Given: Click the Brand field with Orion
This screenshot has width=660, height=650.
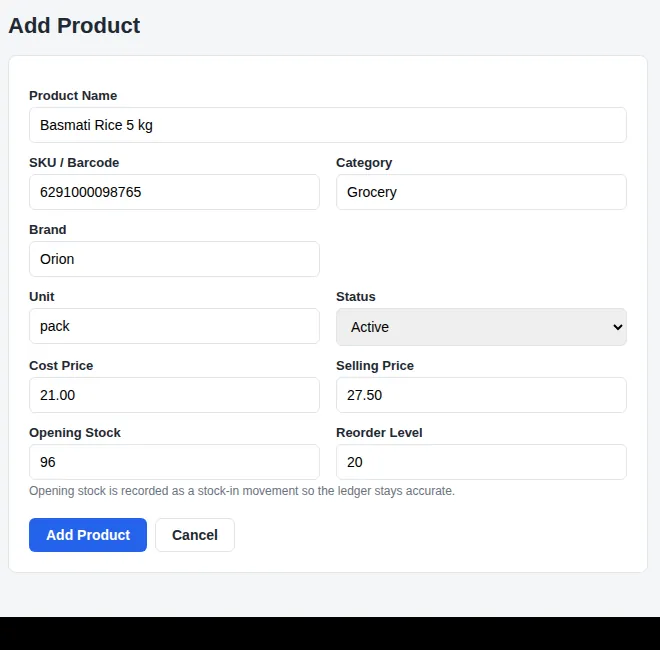Looking at the screenshot, I should pos(174,259).
